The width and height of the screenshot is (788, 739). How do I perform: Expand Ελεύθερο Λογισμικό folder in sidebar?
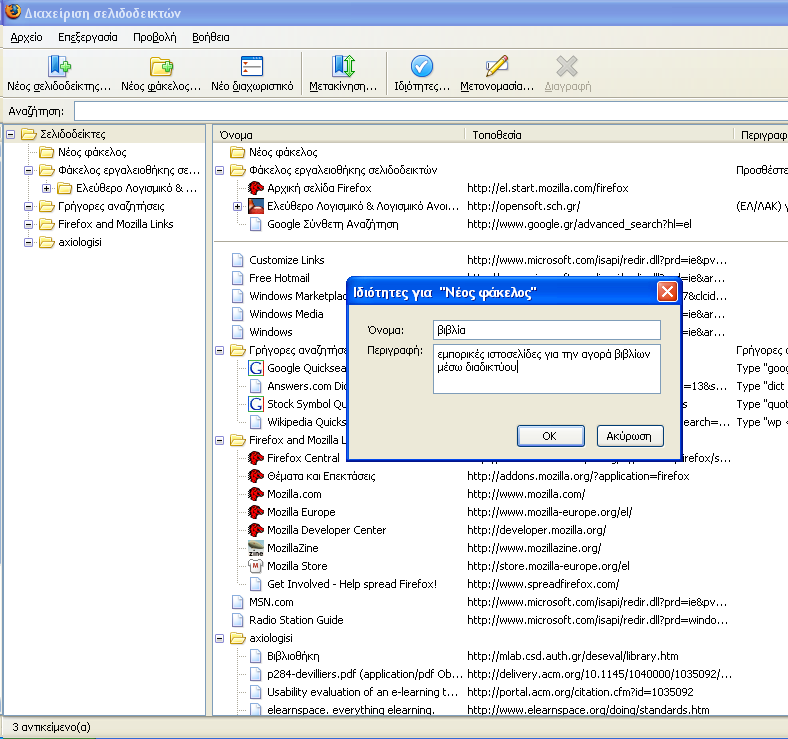46,189
